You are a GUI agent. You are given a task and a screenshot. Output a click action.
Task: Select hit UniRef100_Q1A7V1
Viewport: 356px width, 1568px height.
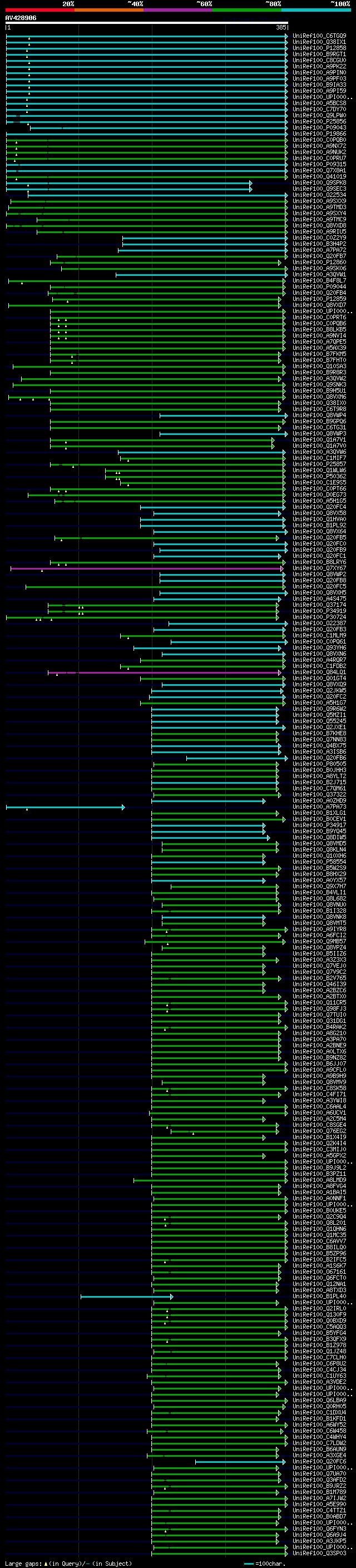coord(319,440)
